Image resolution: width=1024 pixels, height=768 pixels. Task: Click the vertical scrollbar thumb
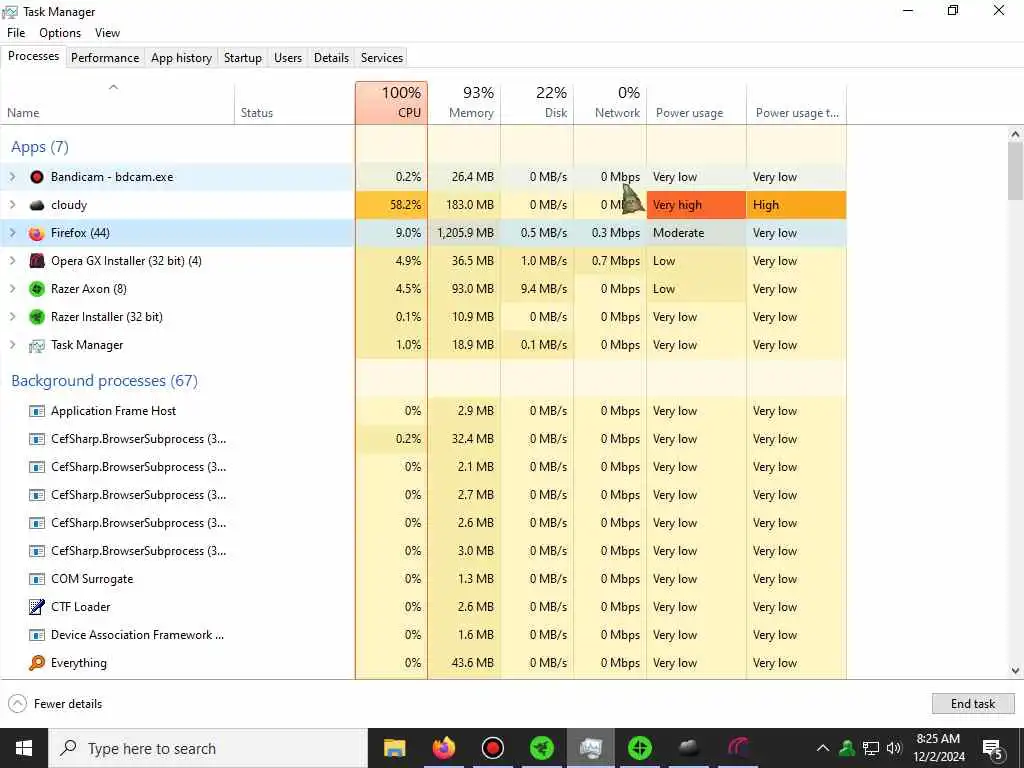(1015, 171)
